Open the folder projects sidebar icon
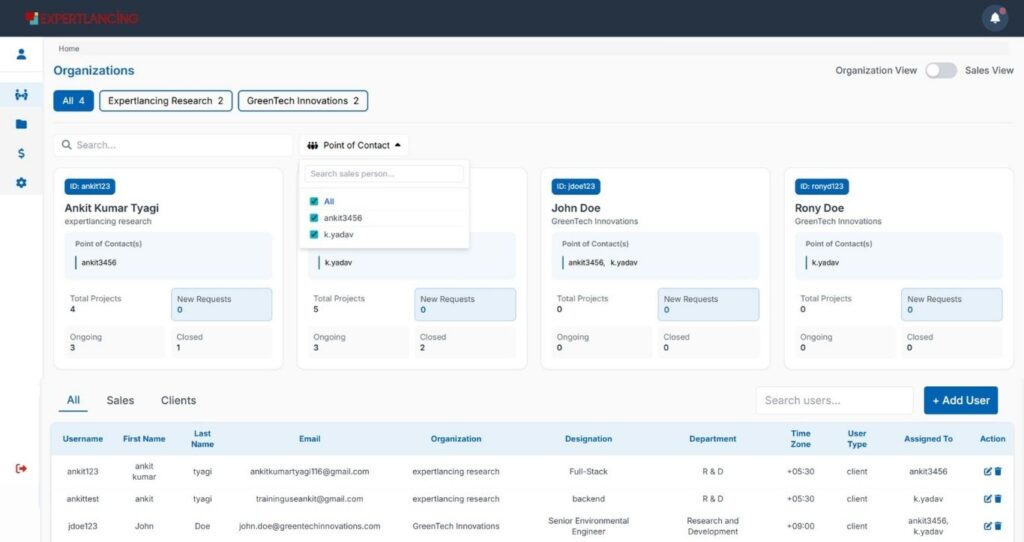Viewport: 1024px width, 542px height. coord(22,124)
